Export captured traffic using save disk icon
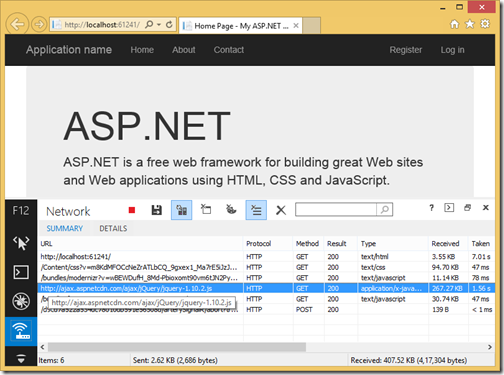 (157, 210)
